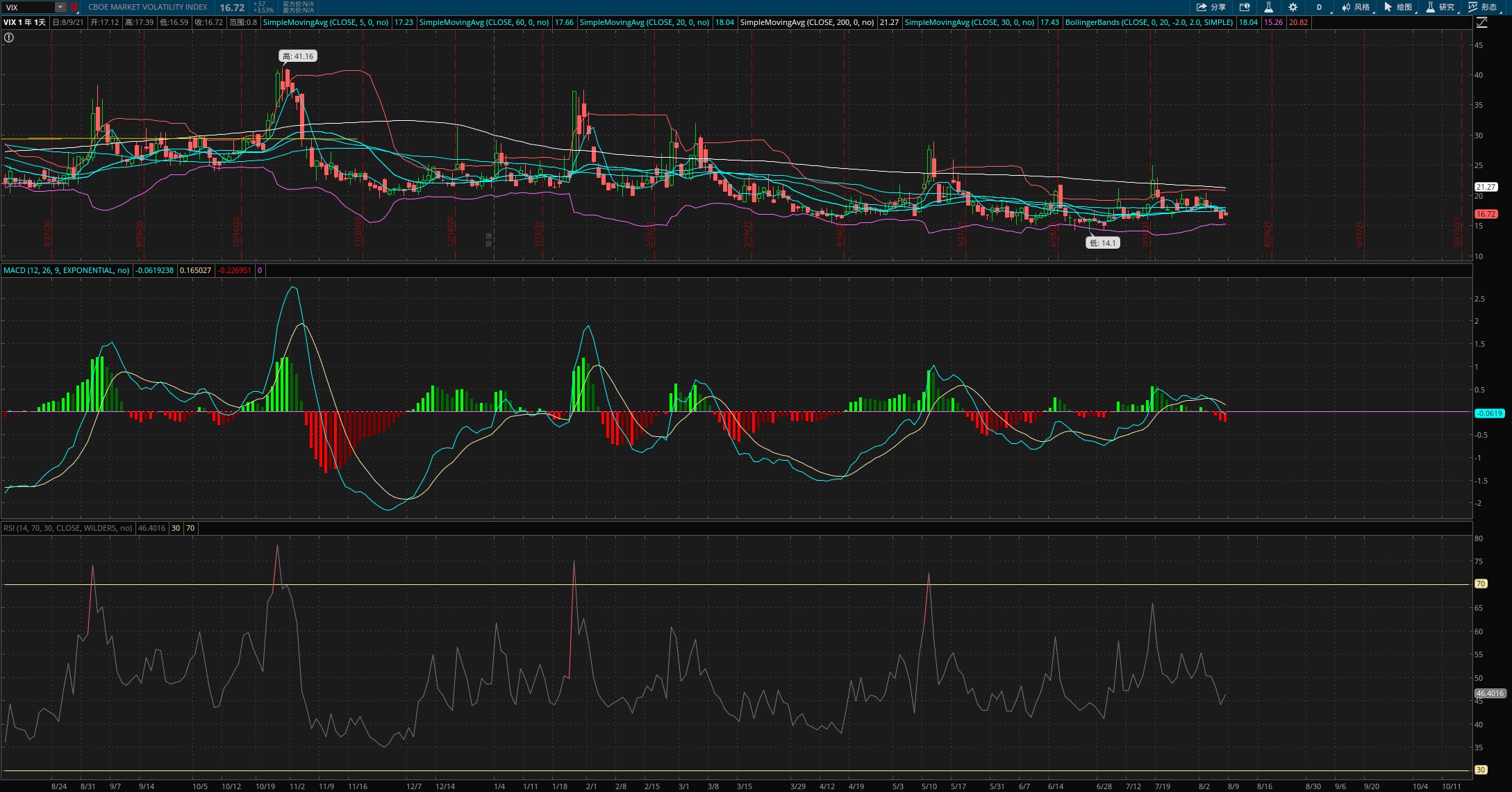Click the RSI (14, 70, 30, CLOSE, WILDERS) label
The image size is (1512, 792).
click(x=67, y=528)
